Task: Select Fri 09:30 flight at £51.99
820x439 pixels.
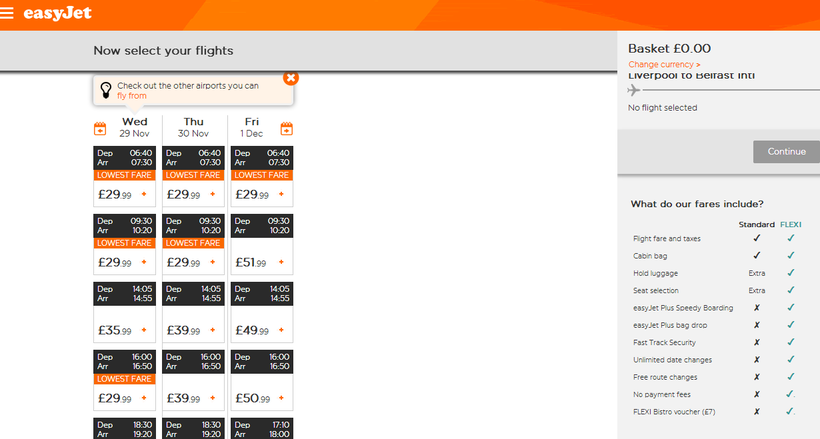Action: point(261,244)
